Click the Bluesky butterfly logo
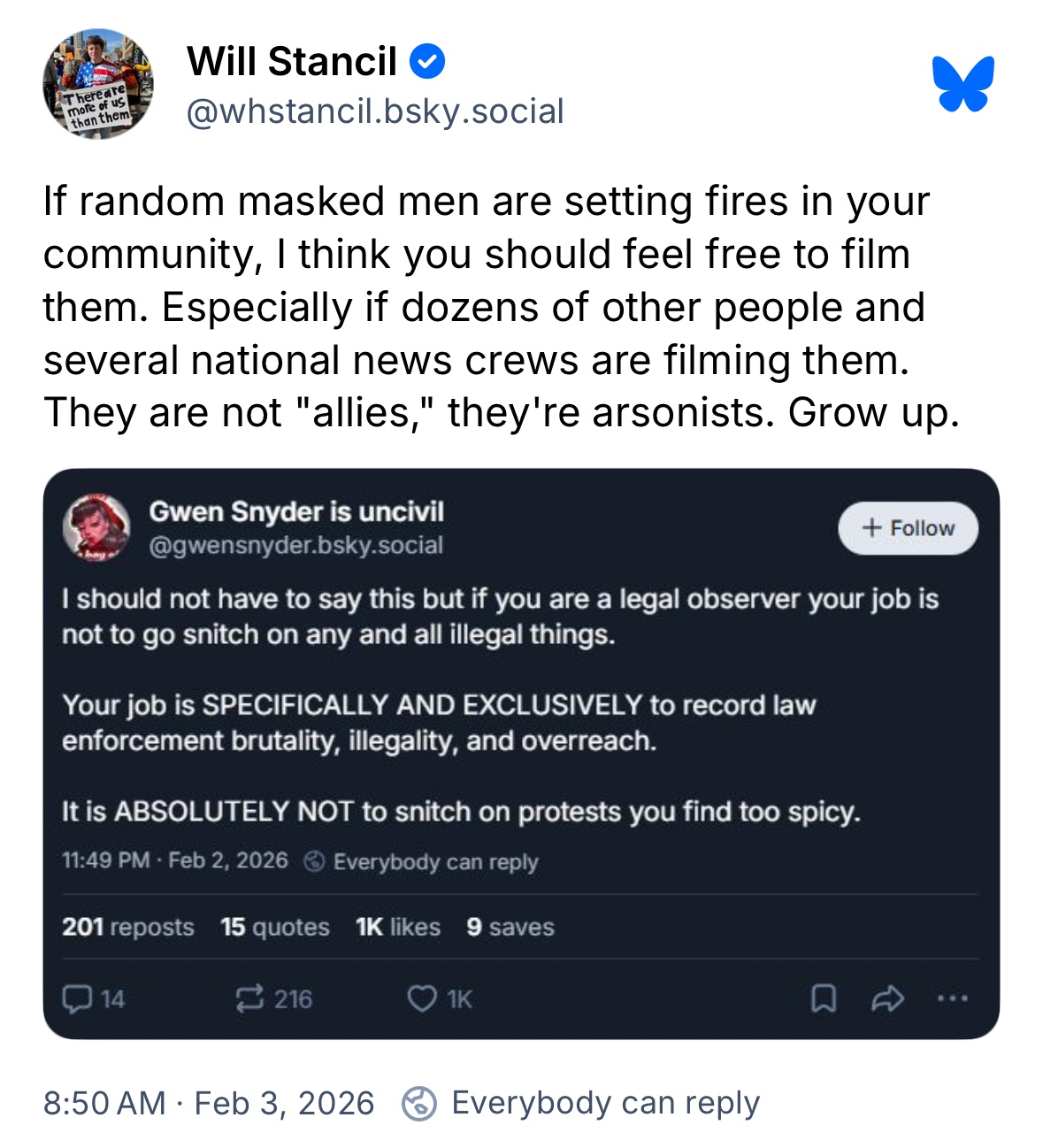The image size is (1043, 1148). click(x=962, y=84)
